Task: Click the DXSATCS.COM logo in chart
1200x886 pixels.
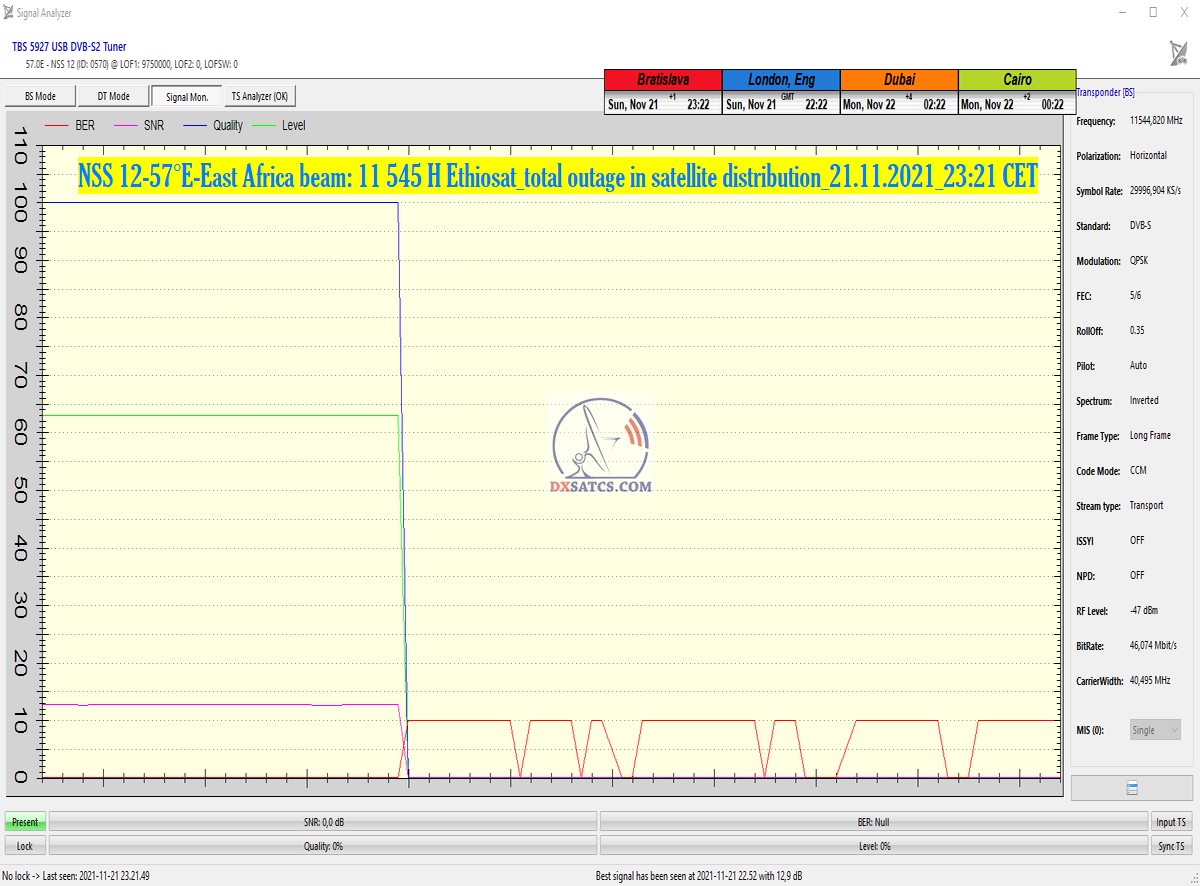Action: (x=601, y=447)
